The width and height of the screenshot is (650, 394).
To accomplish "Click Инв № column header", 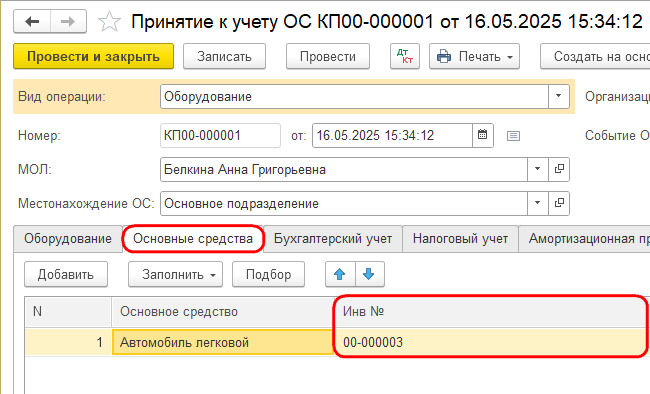I will pos(492,311).
